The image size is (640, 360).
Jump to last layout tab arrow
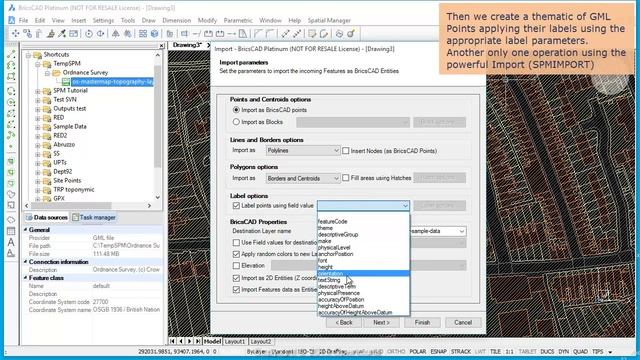pyautogui.click(x=198, y=341)
